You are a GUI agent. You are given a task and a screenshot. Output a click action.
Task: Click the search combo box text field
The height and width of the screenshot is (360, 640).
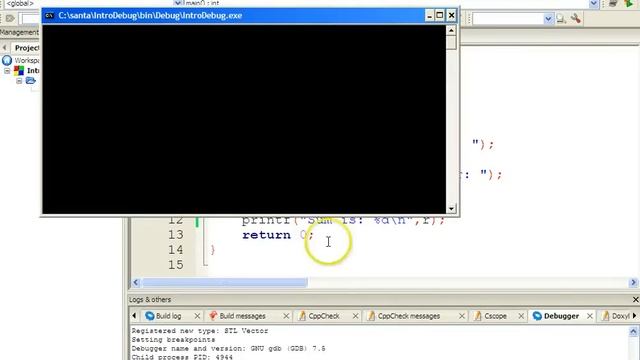[x=508, y=18]
